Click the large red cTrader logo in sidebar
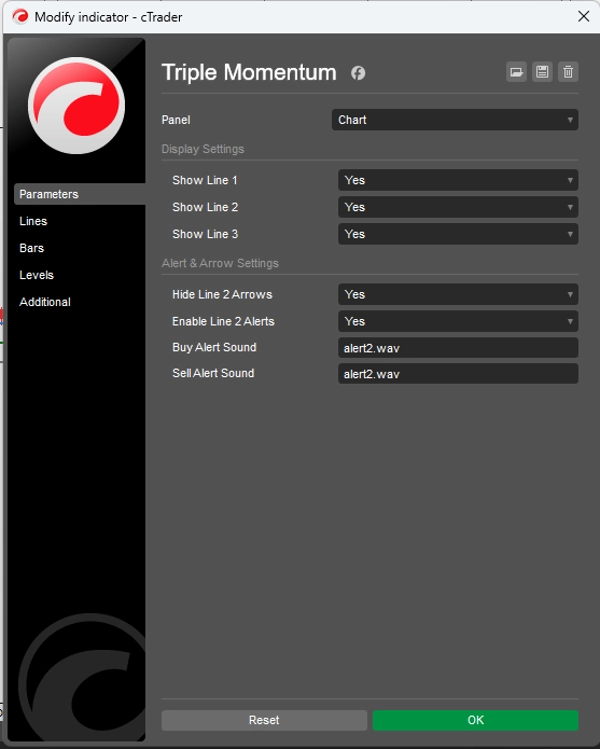600x749 pixels. pyautogui.click(x=76, y=106)
